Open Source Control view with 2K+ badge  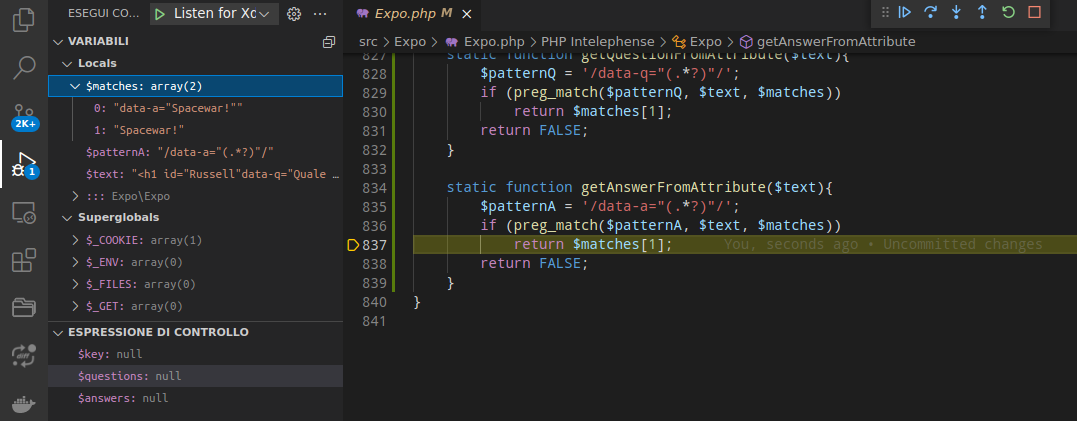point(23,115)
